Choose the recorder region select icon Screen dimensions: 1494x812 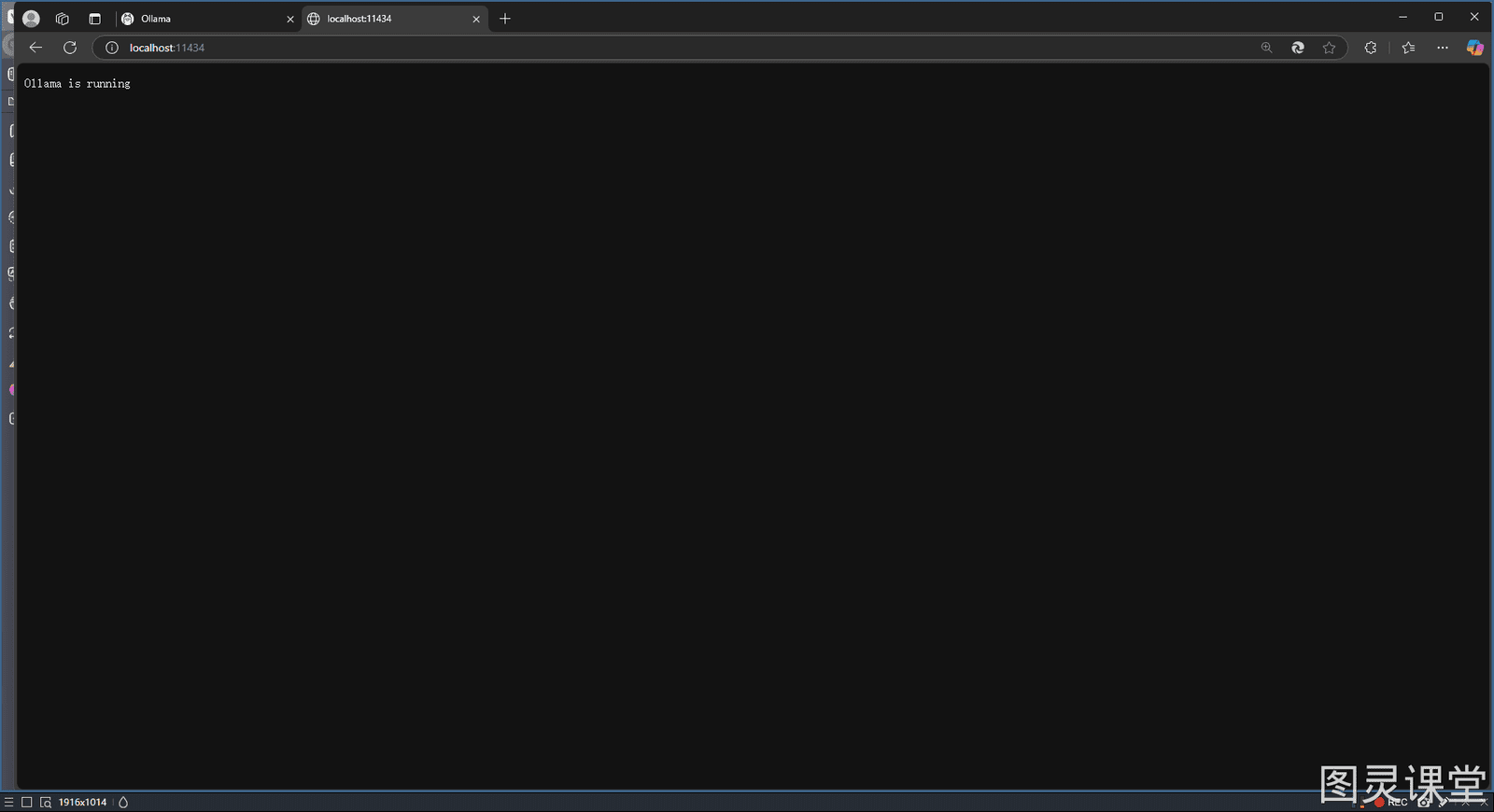pos(46,803)
